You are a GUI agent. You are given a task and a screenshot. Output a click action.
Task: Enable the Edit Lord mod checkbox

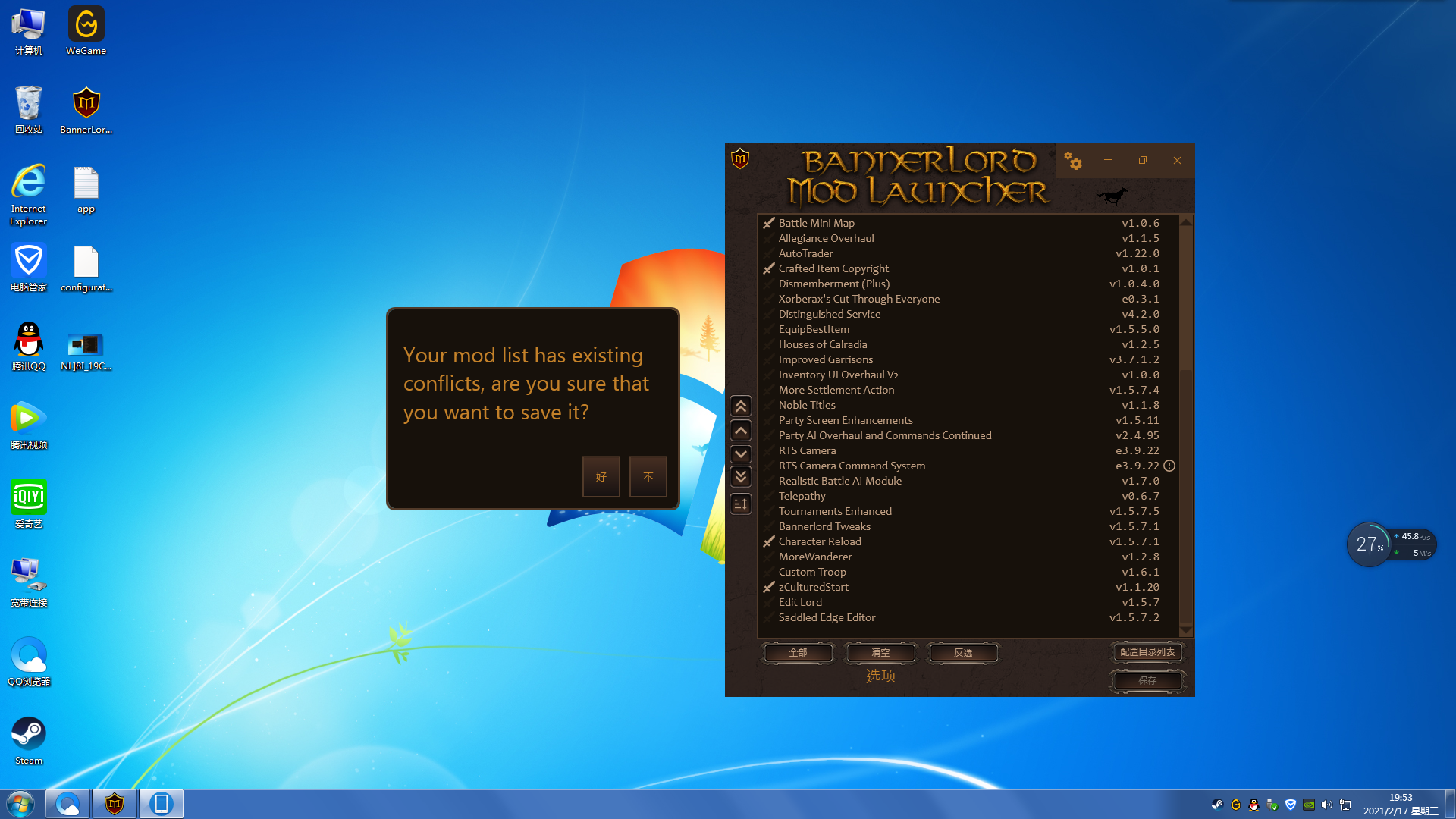pos(769,602)
